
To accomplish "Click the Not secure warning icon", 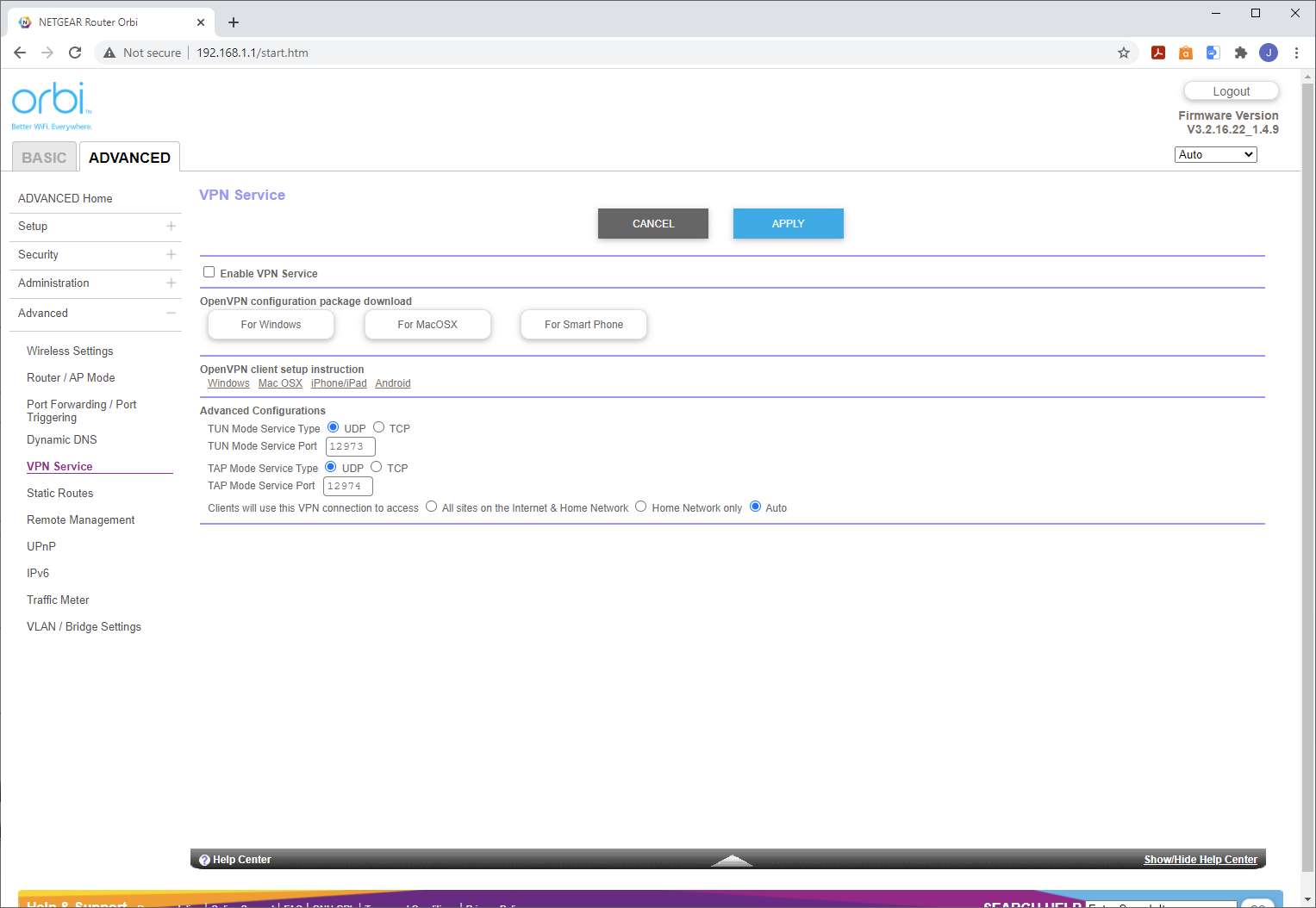I will [109, 53].
